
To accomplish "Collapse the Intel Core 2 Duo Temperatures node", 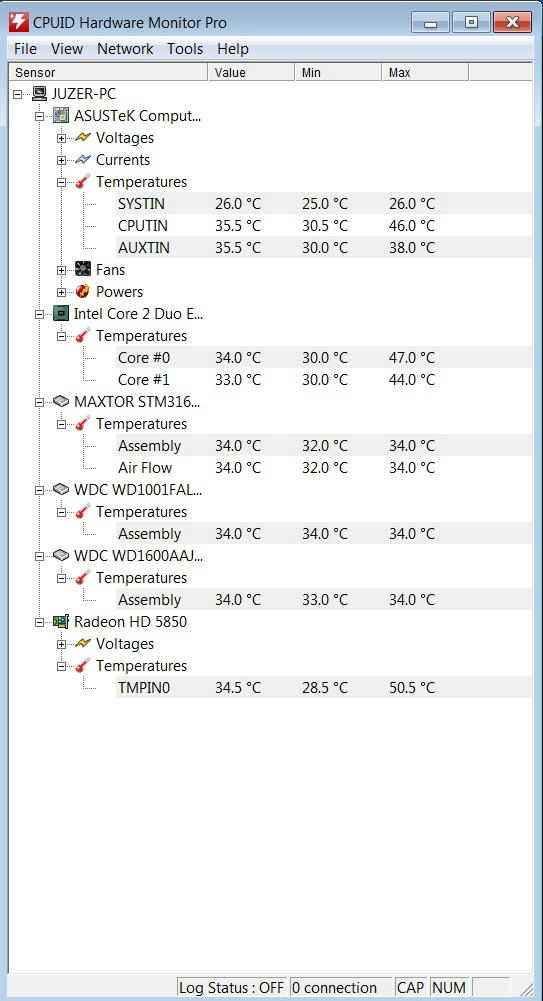I will tap(61, 336).
